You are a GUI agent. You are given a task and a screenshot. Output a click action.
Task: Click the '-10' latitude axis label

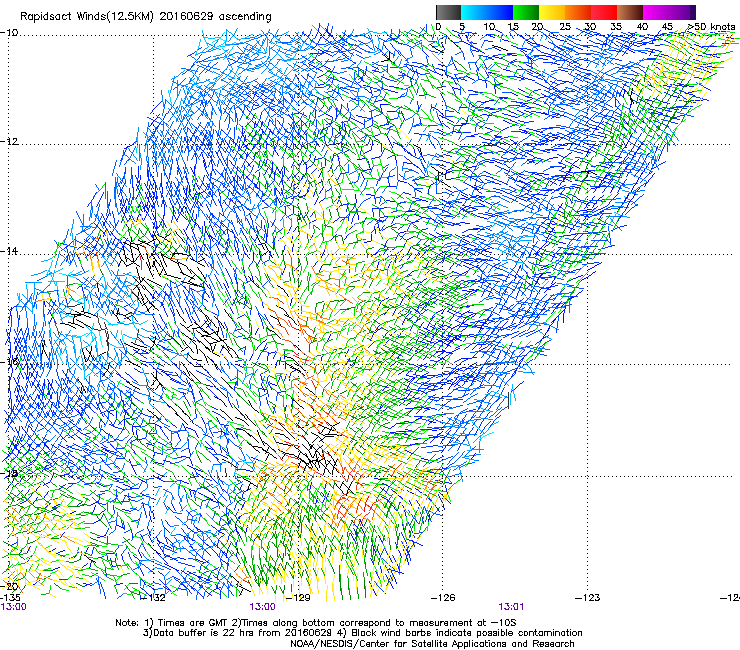[9, 33]
